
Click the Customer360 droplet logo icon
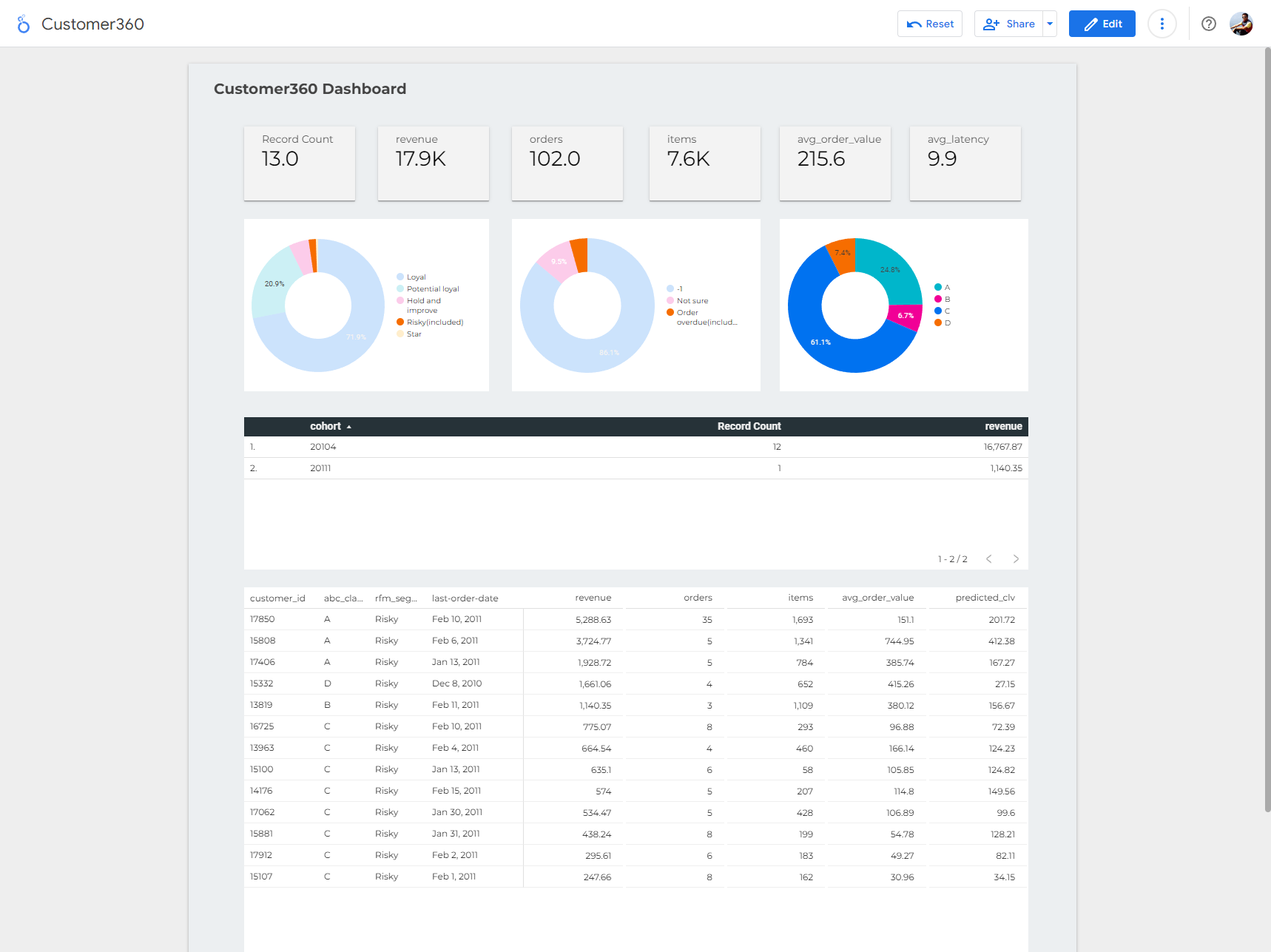(23, 23)
